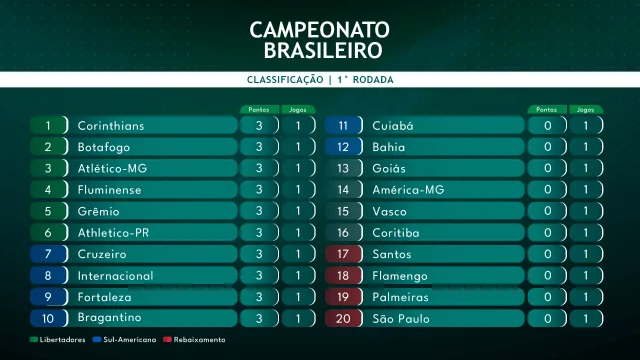Image resolution: width=640 pixels, height=360 pixels.
Task: Click Fluminense's points value
Action: (x=260, y=190)
